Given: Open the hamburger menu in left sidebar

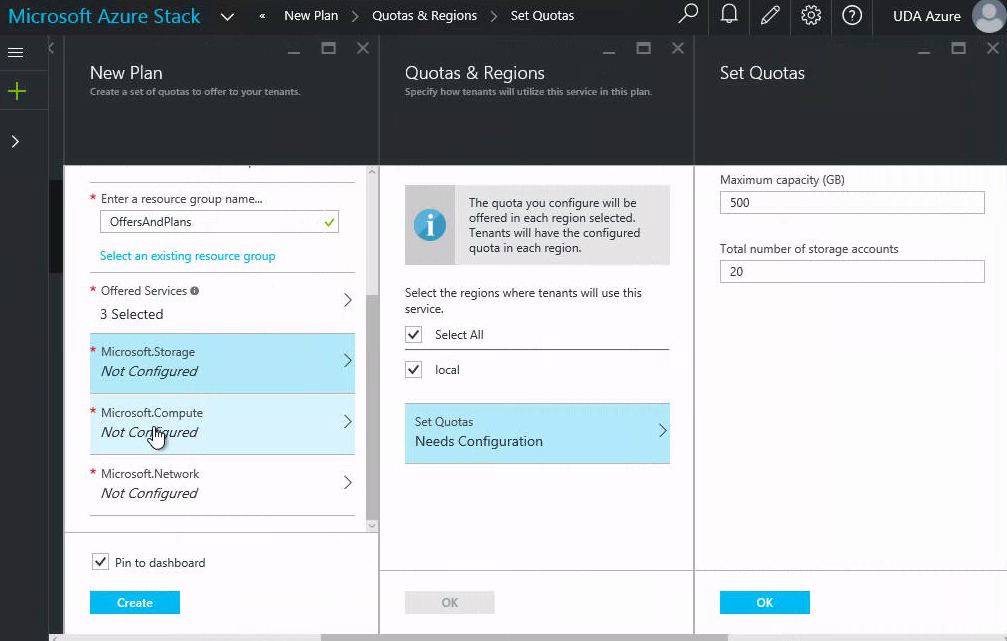Looking at the screenshot, I should click(15, 52).
